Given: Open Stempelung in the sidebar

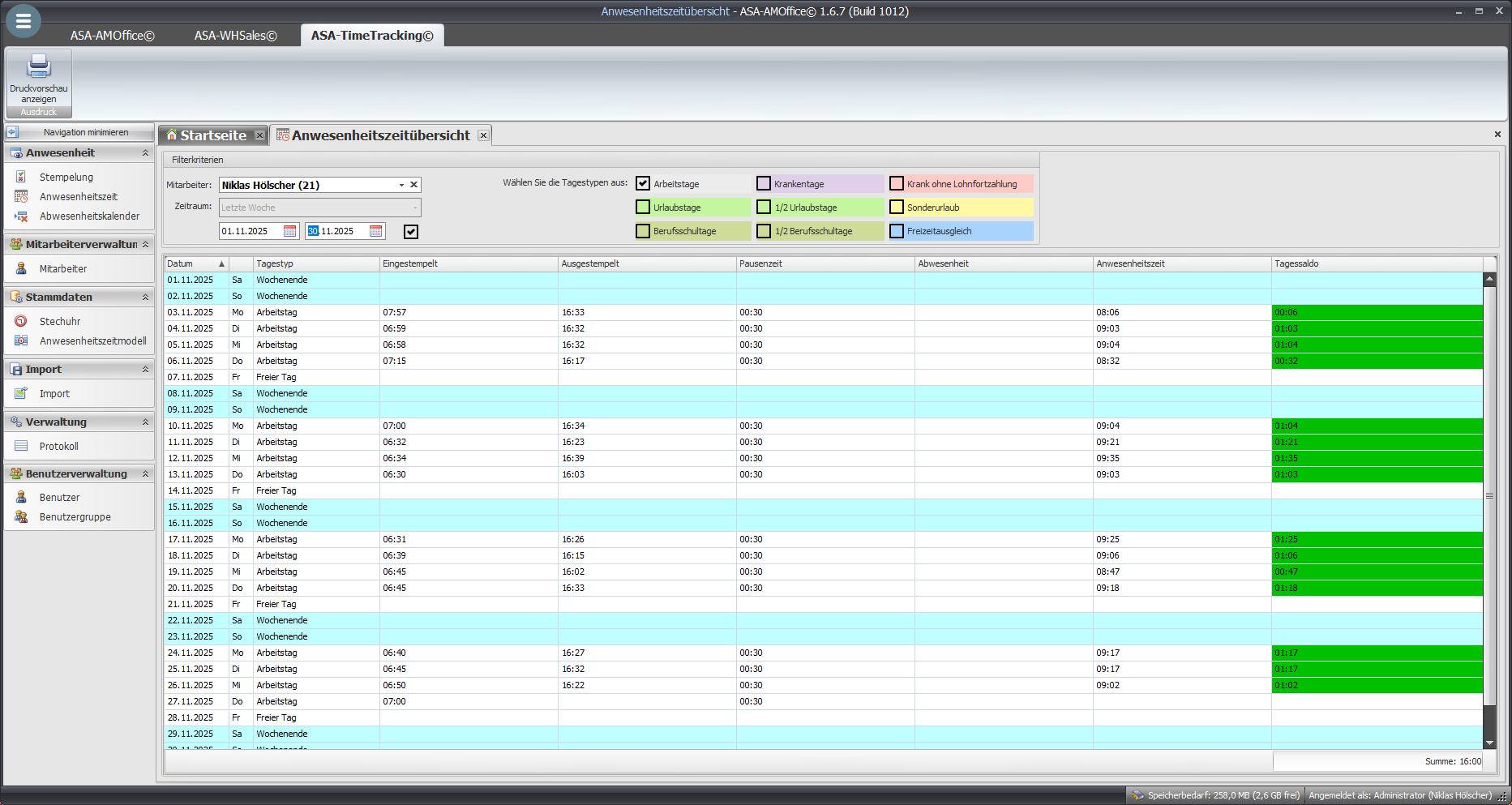Looking at the screenshot, I should point(66,178).
